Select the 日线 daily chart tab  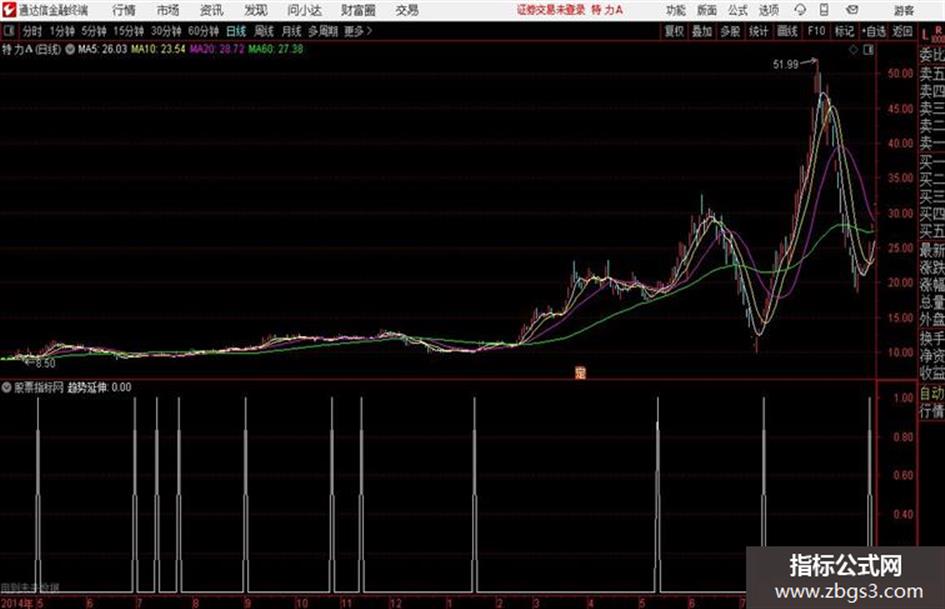236,31
